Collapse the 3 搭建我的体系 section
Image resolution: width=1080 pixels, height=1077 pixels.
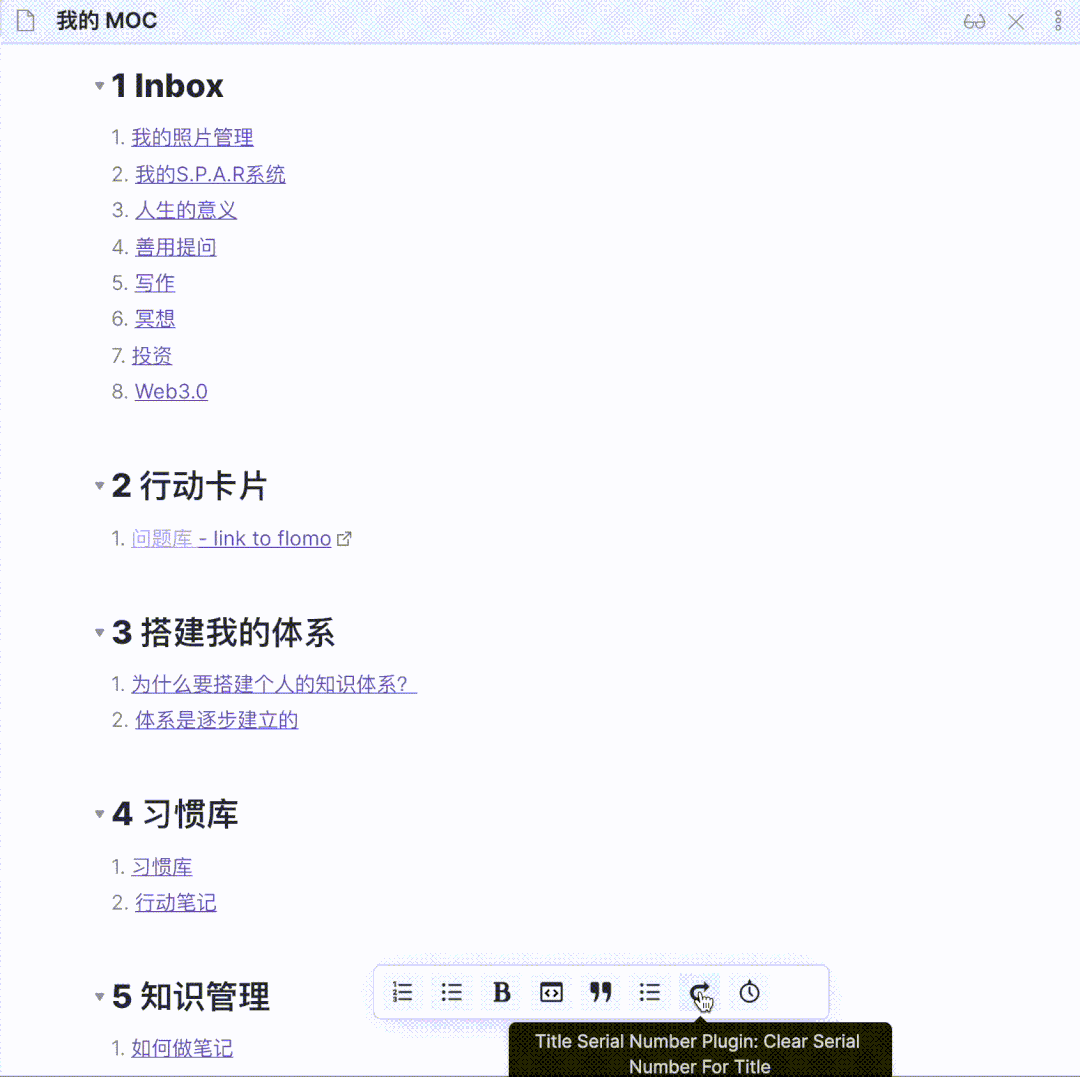click(99, 633)
